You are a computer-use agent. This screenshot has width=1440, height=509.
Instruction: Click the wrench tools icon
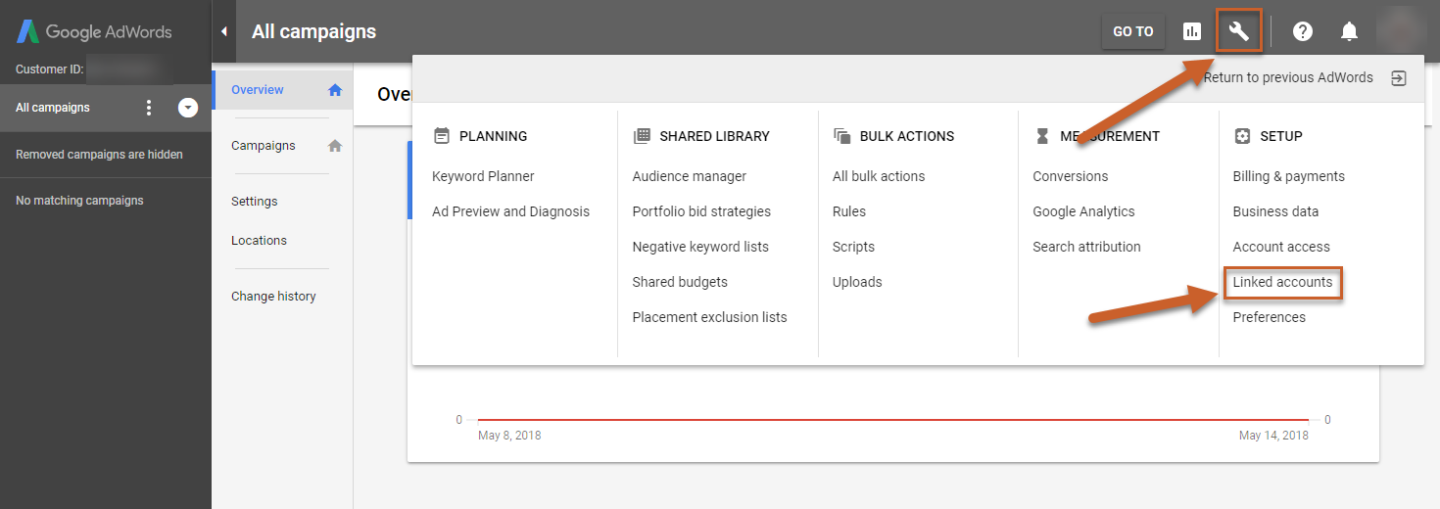coord(1239,31)
